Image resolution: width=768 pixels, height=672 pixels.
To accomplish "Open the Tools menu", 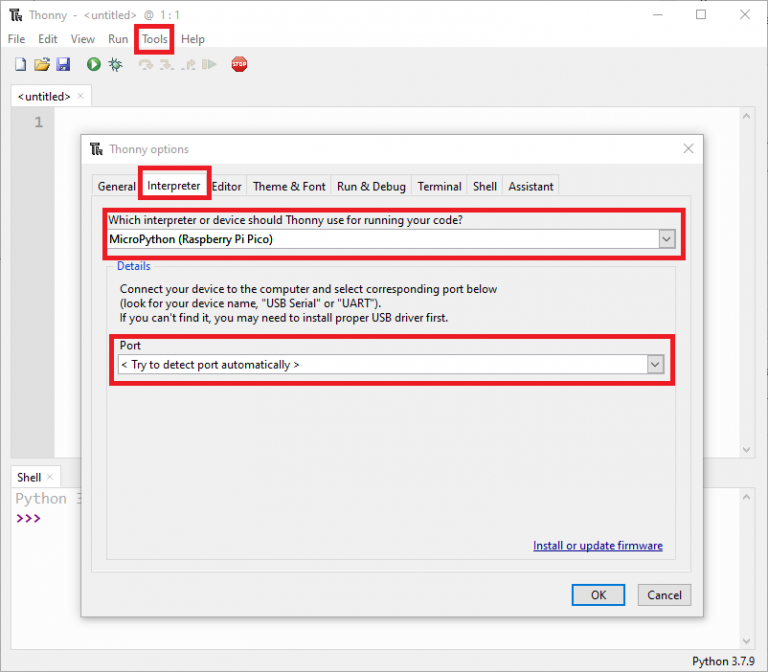I will (155, 39).
